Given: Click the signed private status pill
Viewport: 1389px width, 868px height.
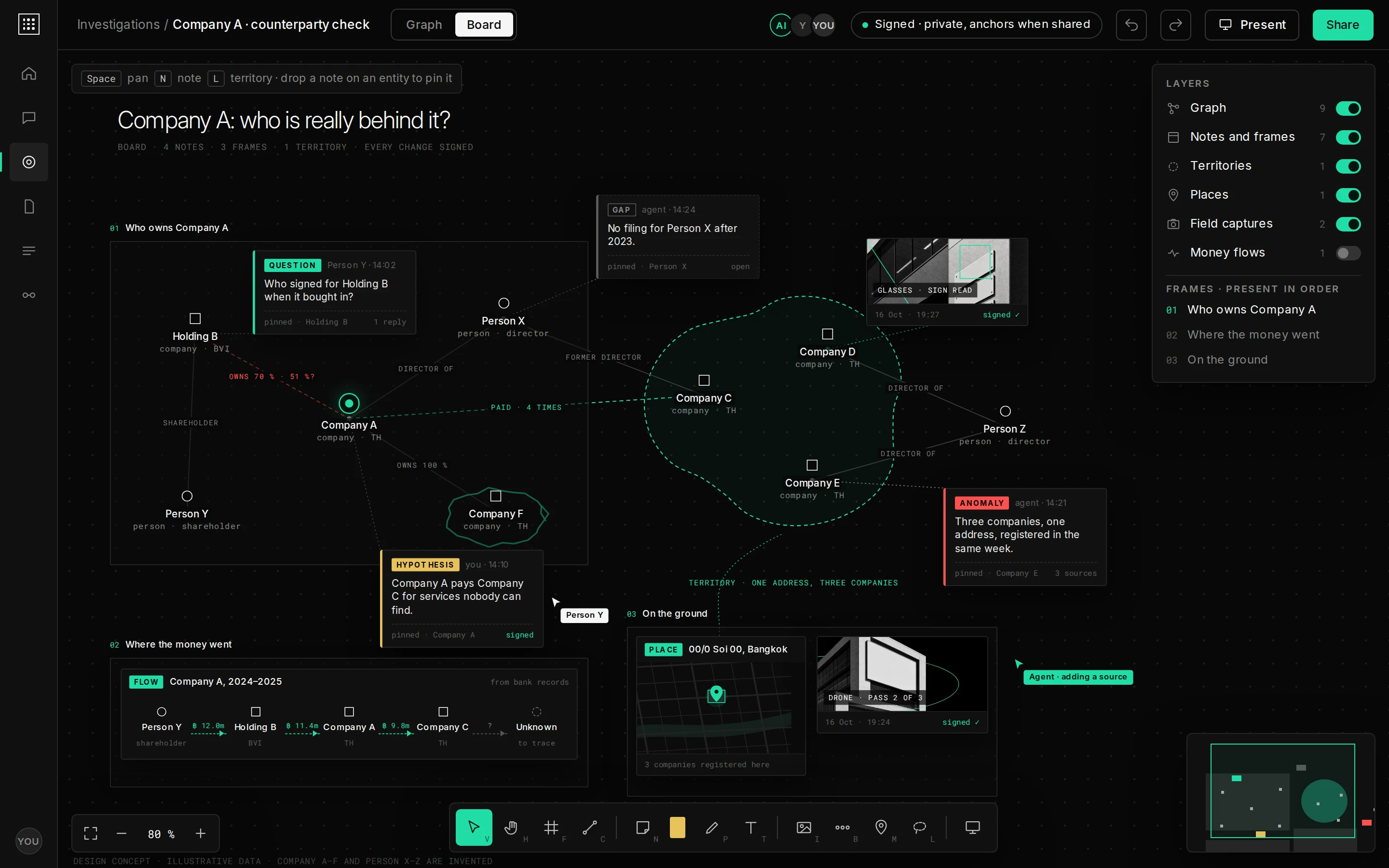Looking at the screenshot, I should point(976,25).
